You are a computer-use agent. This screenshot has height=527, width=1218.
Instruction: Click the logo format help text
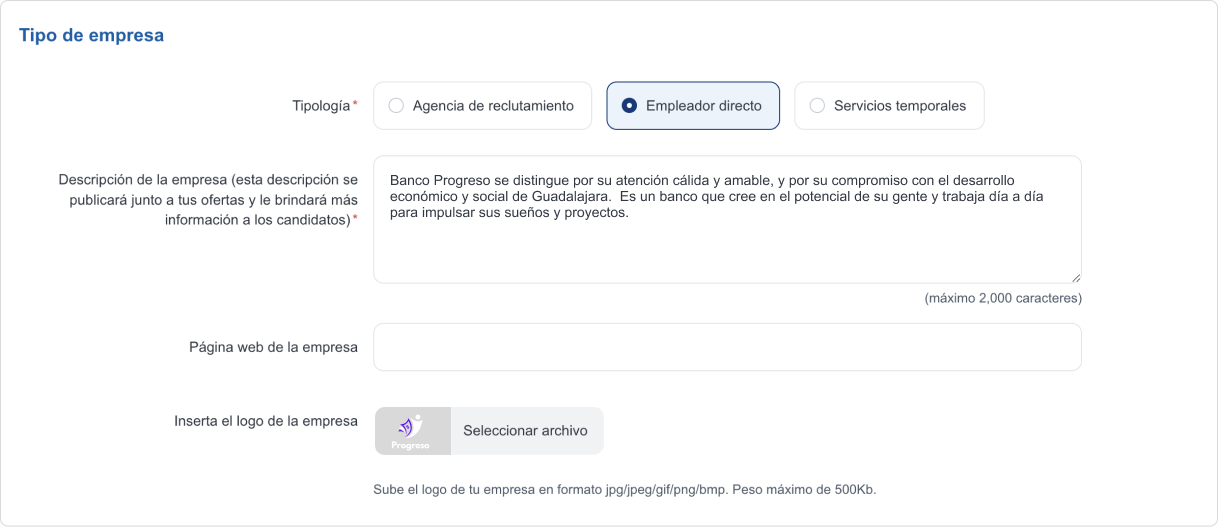pos(625,490)
